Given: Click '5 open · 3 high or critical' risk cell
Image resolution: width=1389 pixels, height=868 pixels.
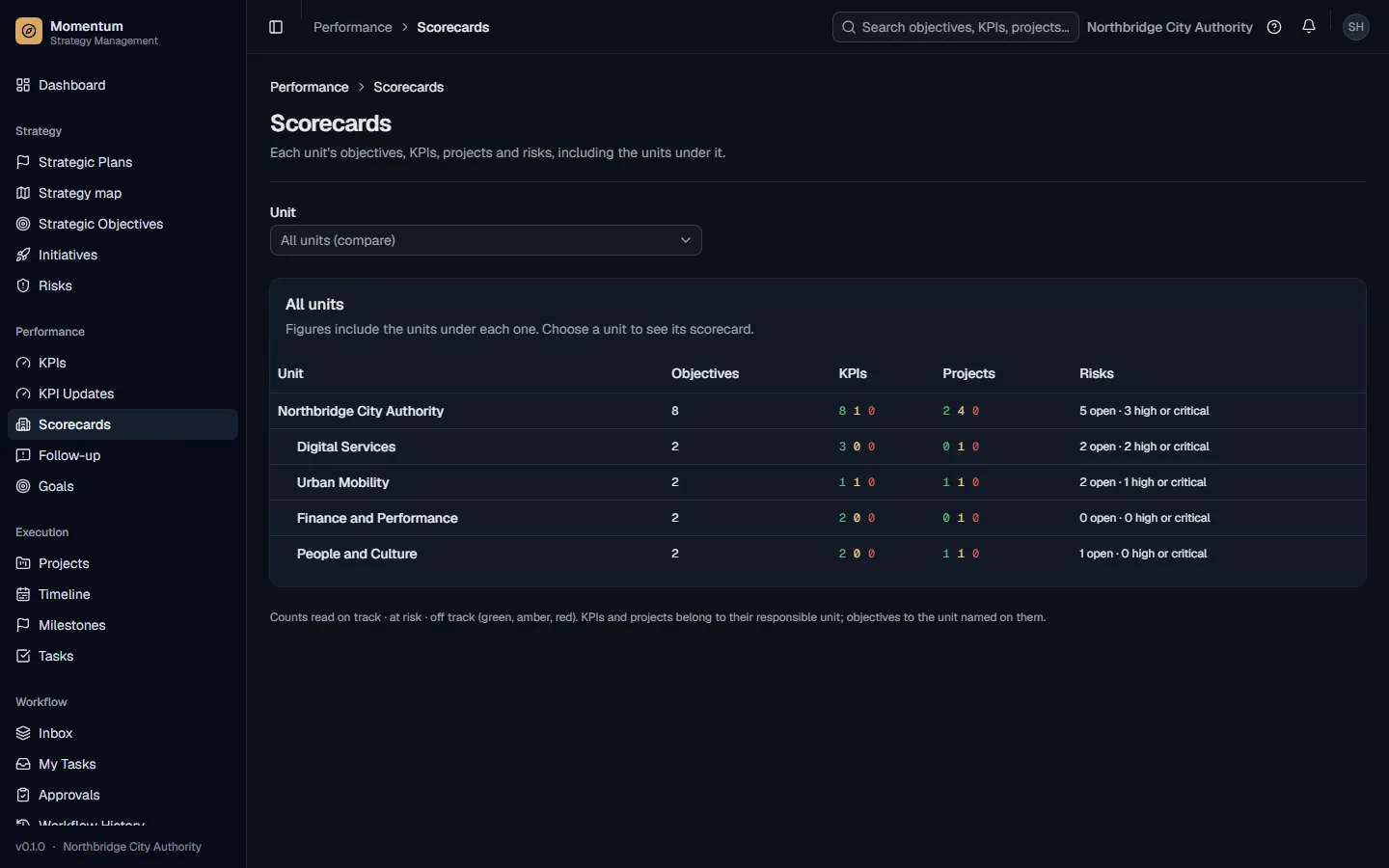Looking at the screenshot, I should pyautogui.click(x=1144, y=411).
